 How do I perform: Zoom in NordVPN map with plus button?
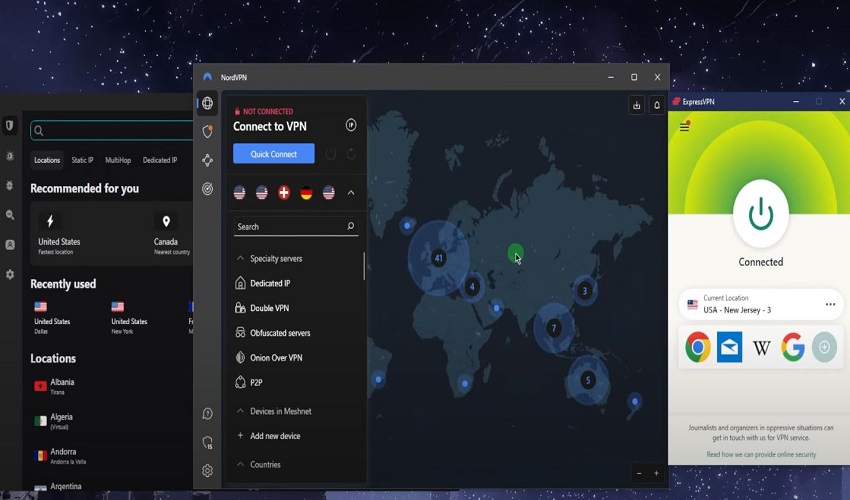(x=656, y=473)
